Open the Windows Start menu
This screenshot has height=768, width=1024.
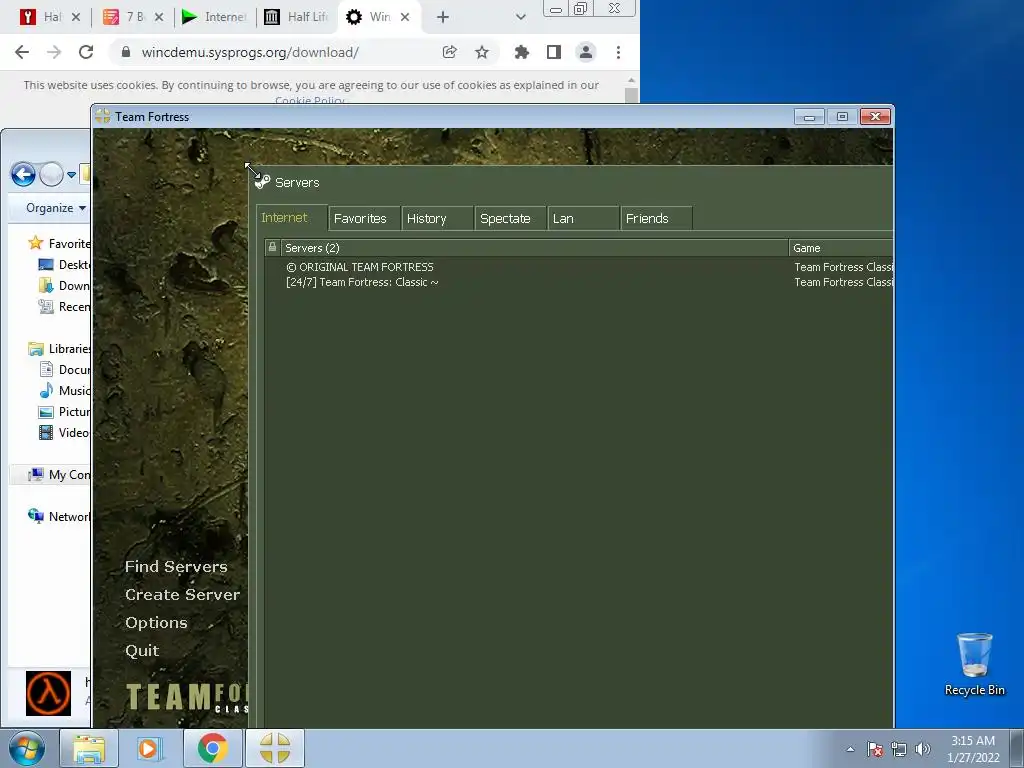pos(27,748)
